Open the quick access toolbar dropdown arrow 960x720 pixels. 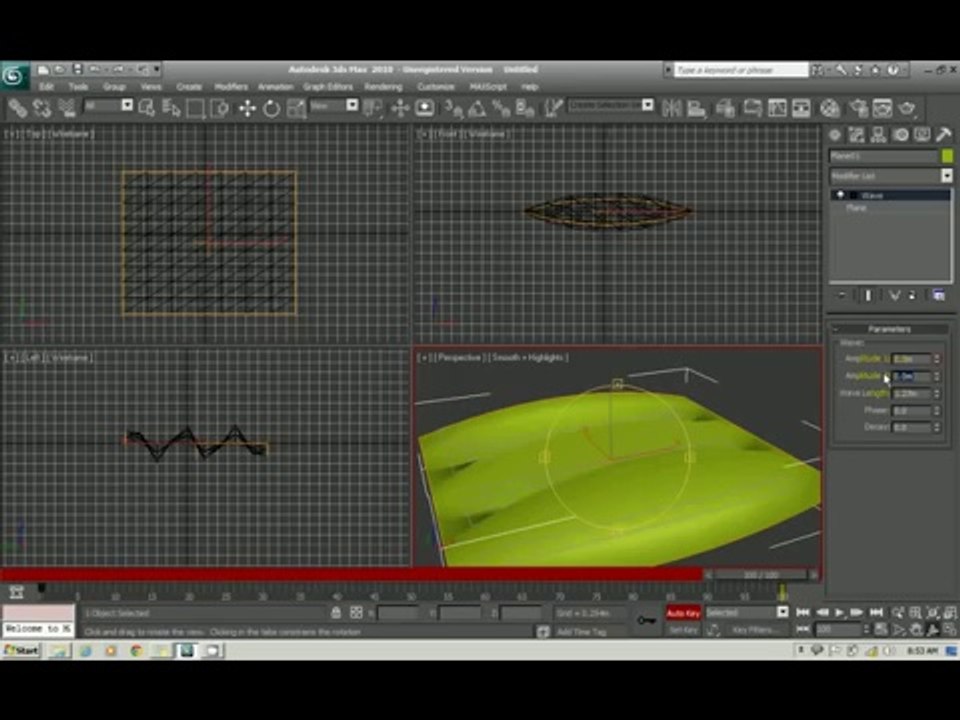[157, 69]
